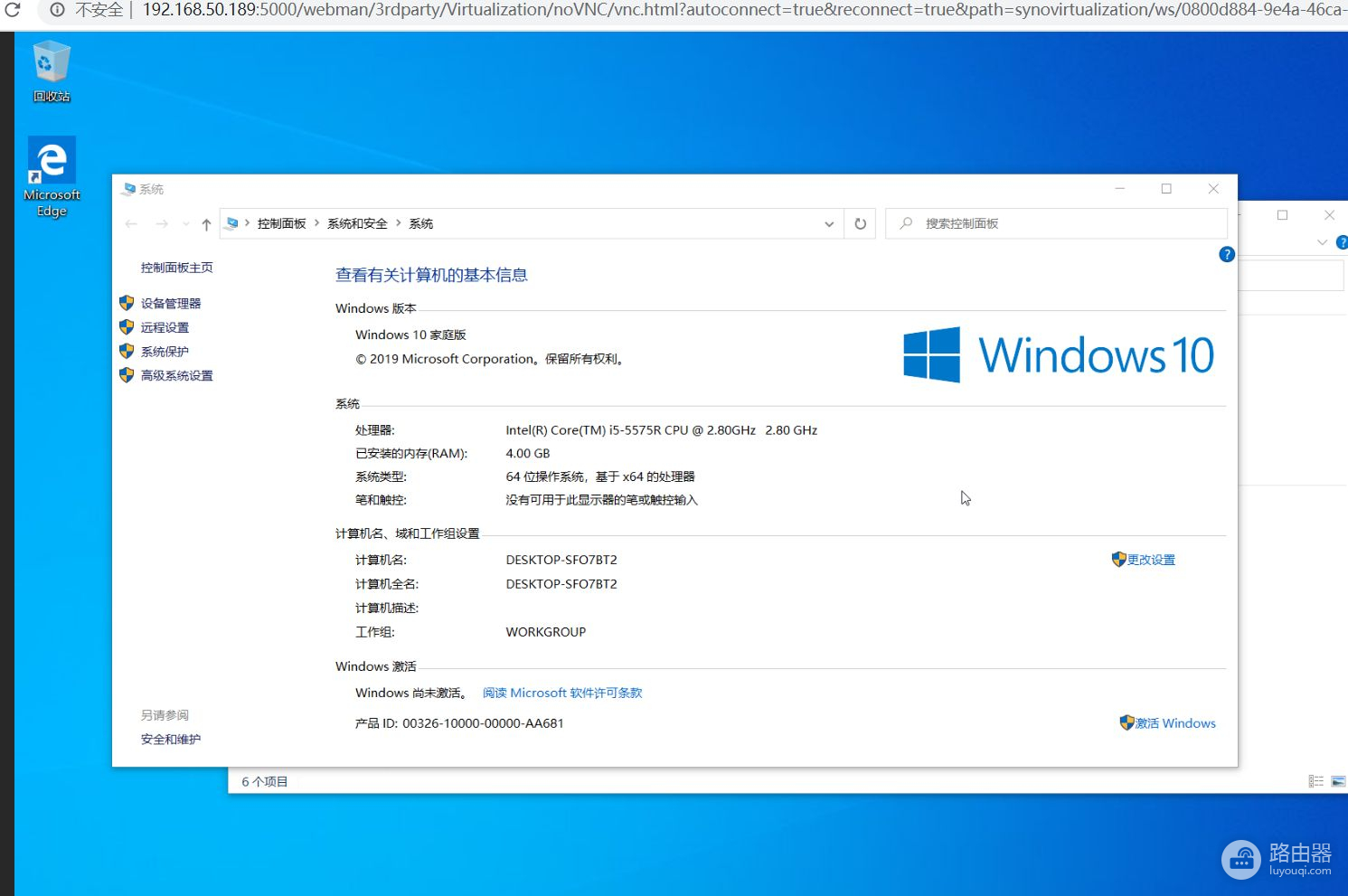
Task: Navigate to 系统和安全 in breadcrumb
Action: (x=357, y=223)
